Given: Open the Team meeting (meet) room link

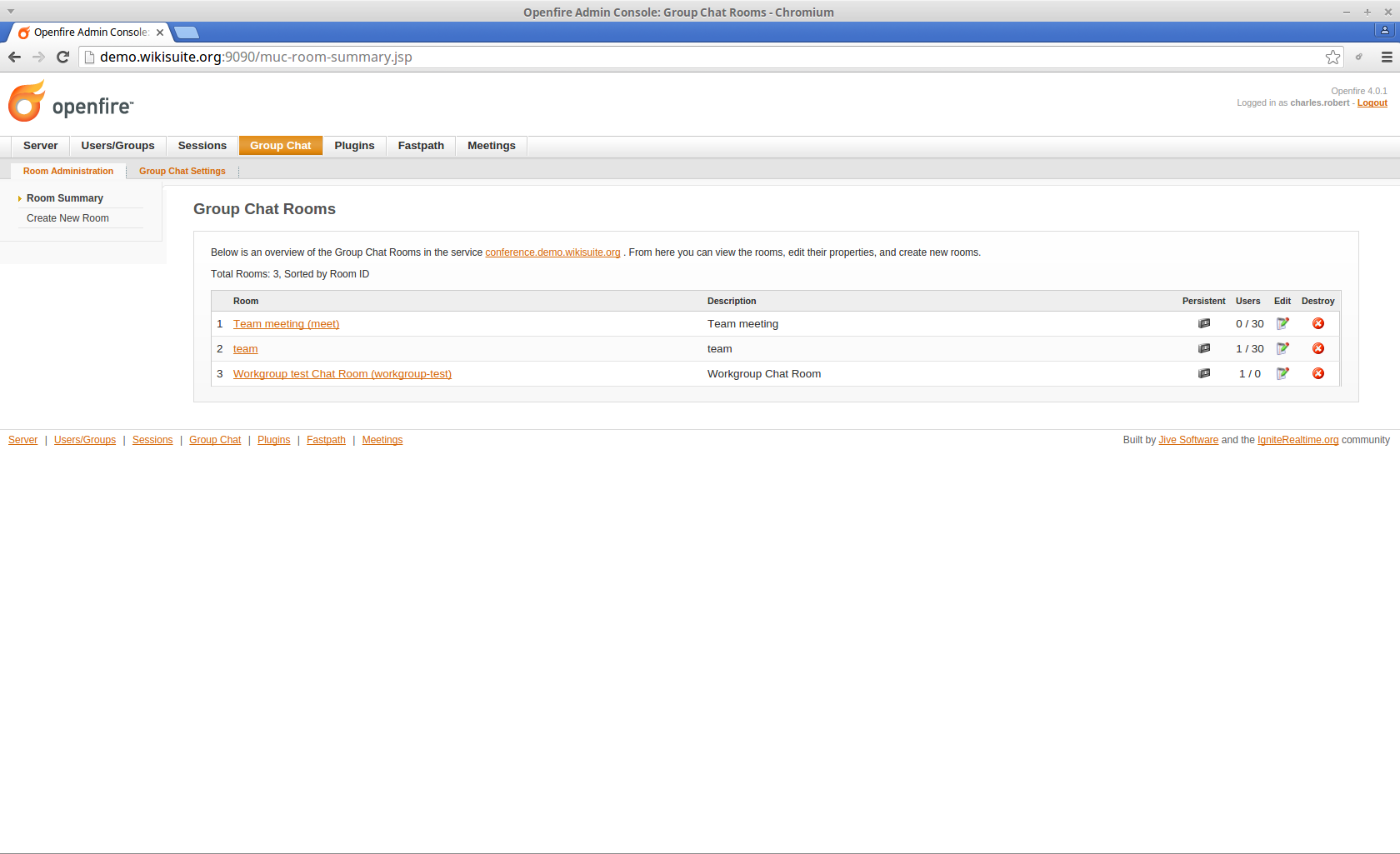Looking at the screenshot, I should coord(286,324).
